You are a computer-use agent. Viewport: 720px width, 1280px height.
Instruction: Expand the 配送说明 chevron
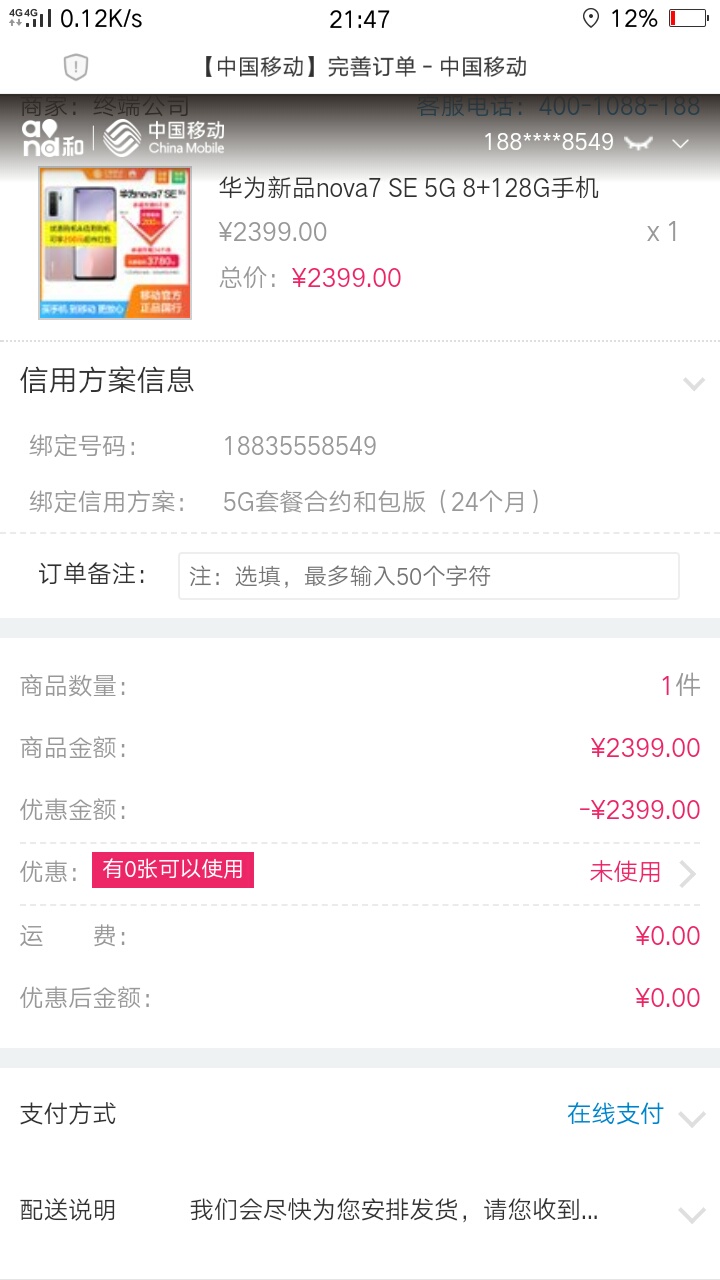(x=692, y=1216)
